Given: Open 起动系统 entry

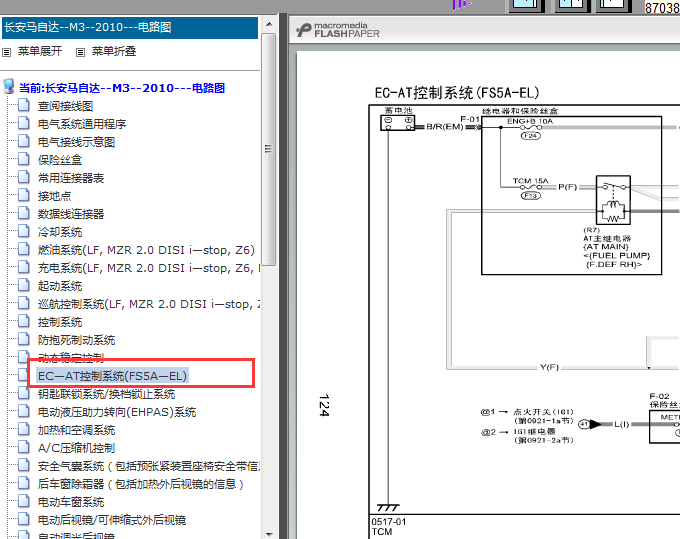Looking at the screenshot, I should tap(60, 286).
